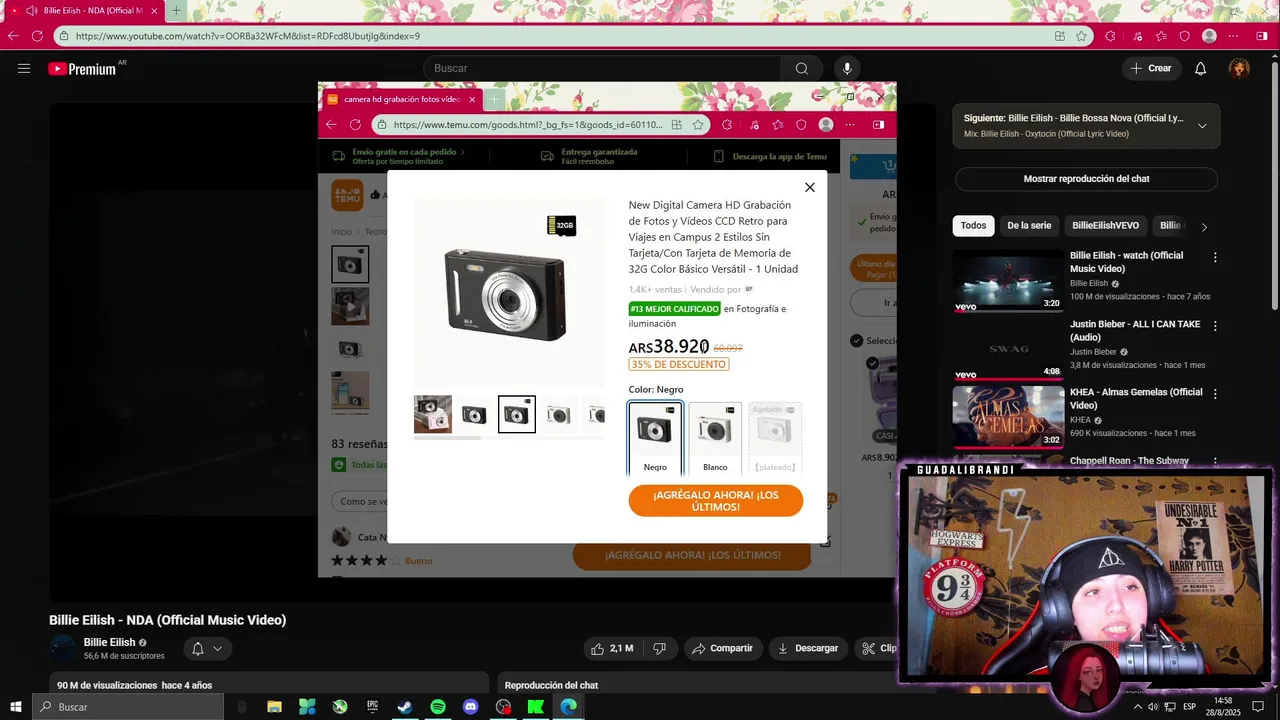This screenshot has height=720, width=1280.
Task: Share the video with Compartir
Action: tap(722, 648)
